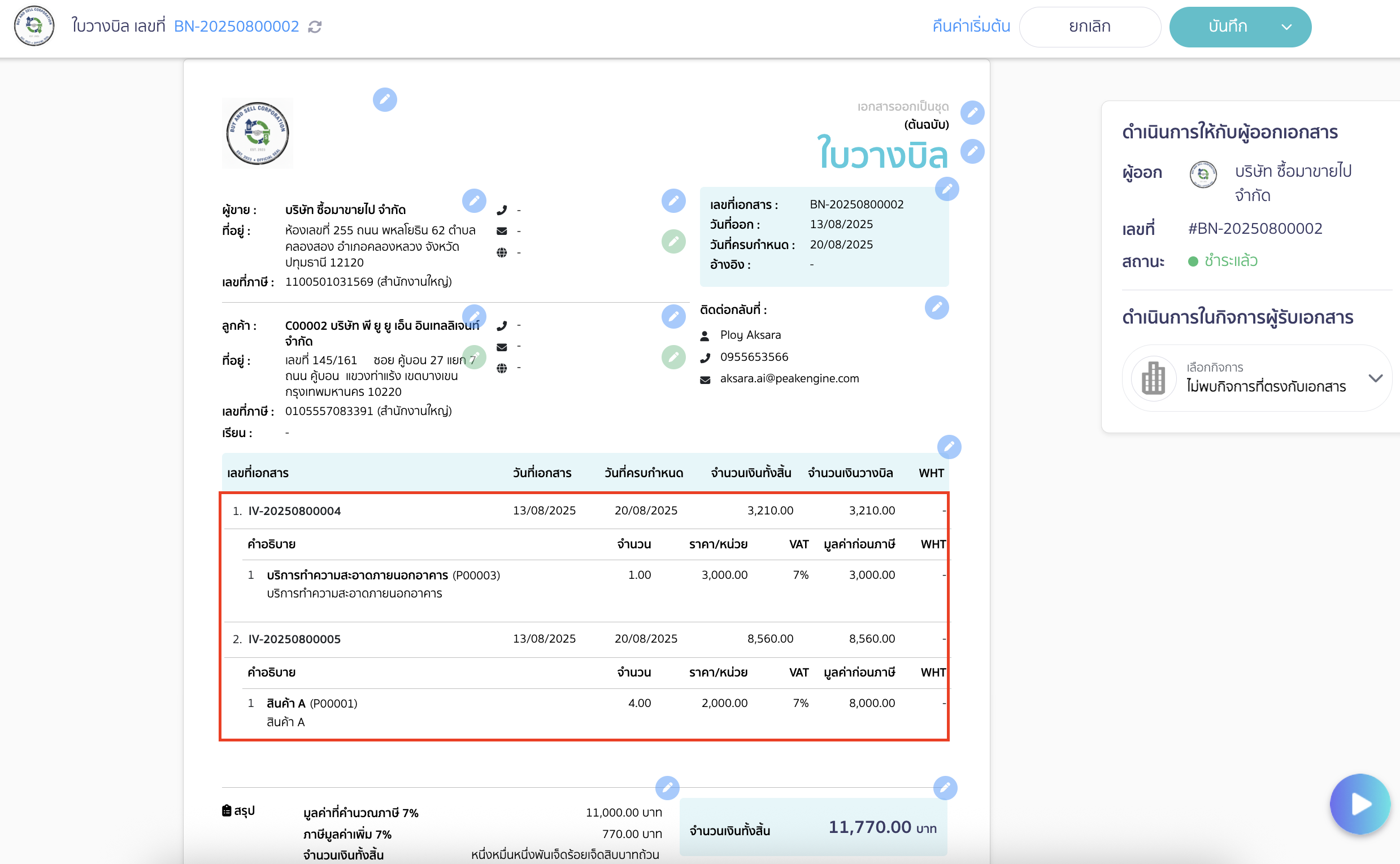Click the round play button at bottom right

[x=1359, y=804]
